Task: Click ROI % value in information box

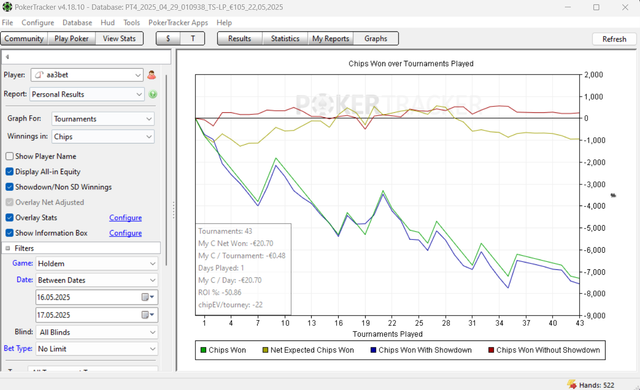Action: click(220, 292)
